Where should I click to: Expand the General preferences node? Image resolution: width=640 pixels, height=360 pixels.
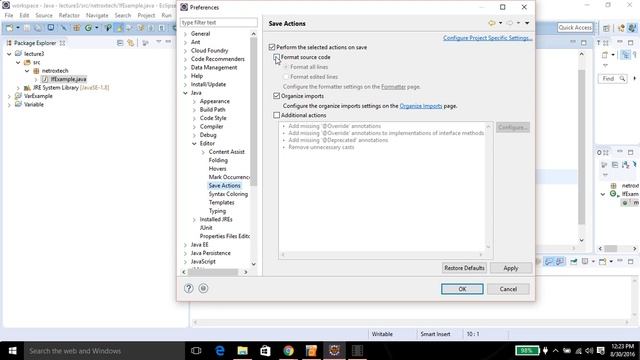pyautogui.click(x=186, y=34)
